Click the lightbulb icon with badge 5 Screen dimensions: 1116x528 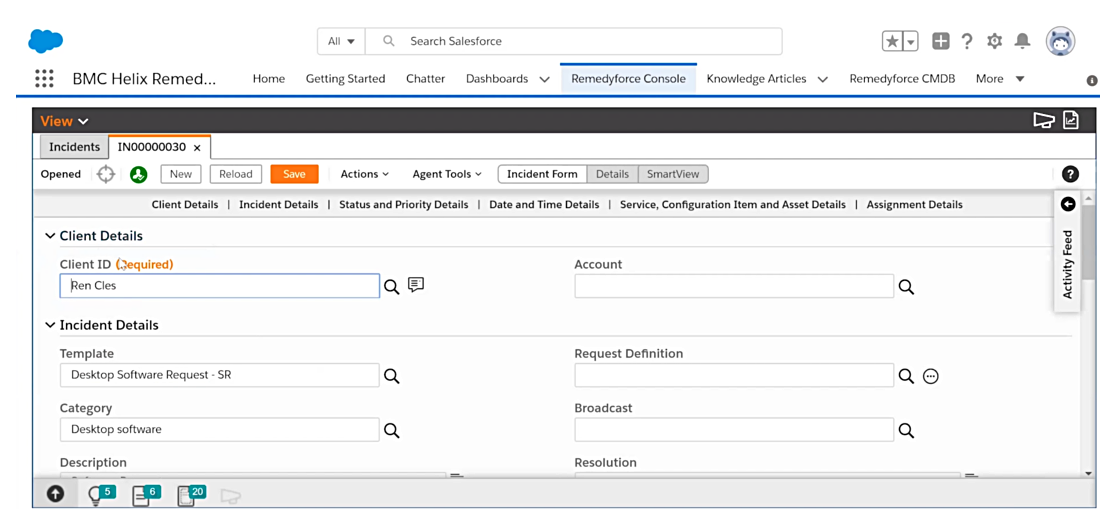coord(97,494)
